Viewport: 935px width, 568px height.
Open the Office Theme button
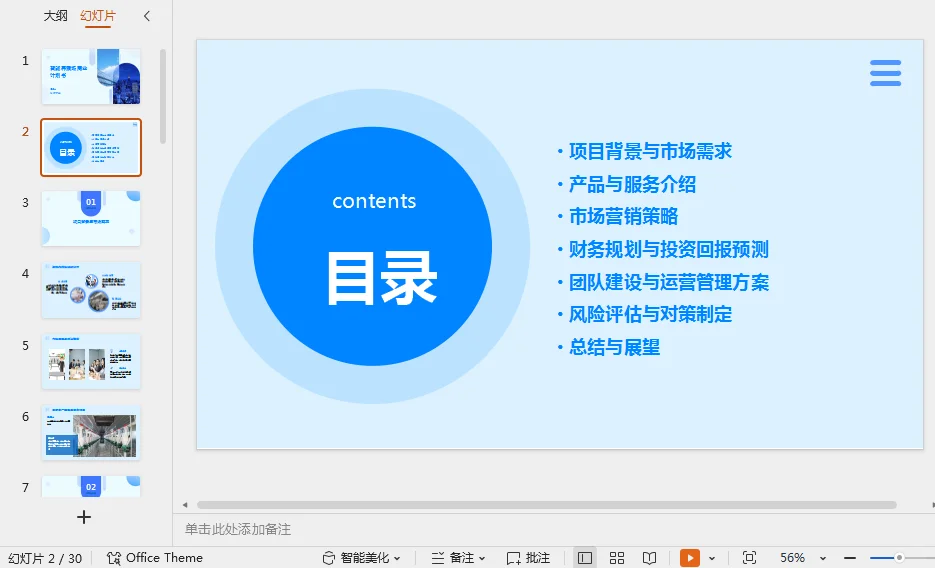(155, 558)
